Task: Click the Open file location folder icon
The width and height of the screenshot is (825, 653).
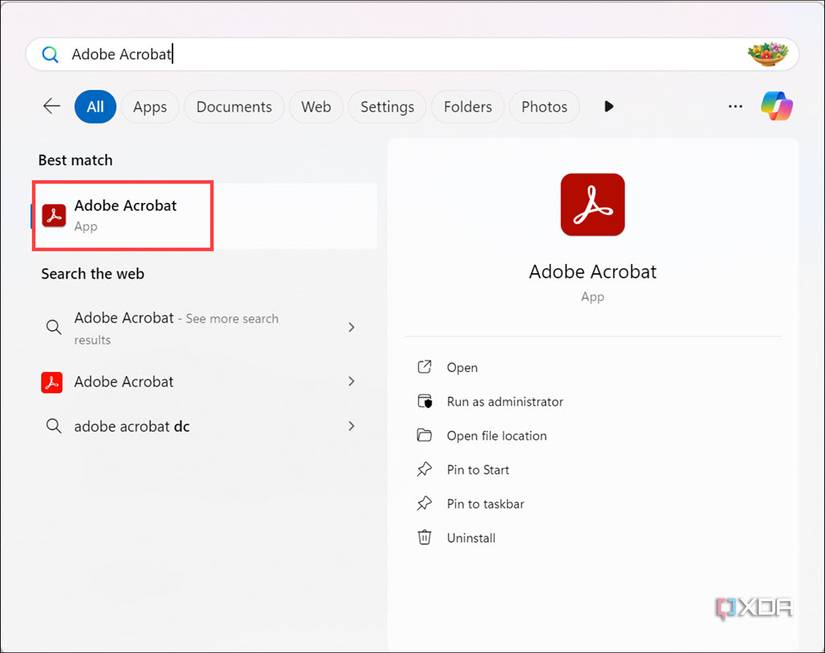Action: coord(425,435)
